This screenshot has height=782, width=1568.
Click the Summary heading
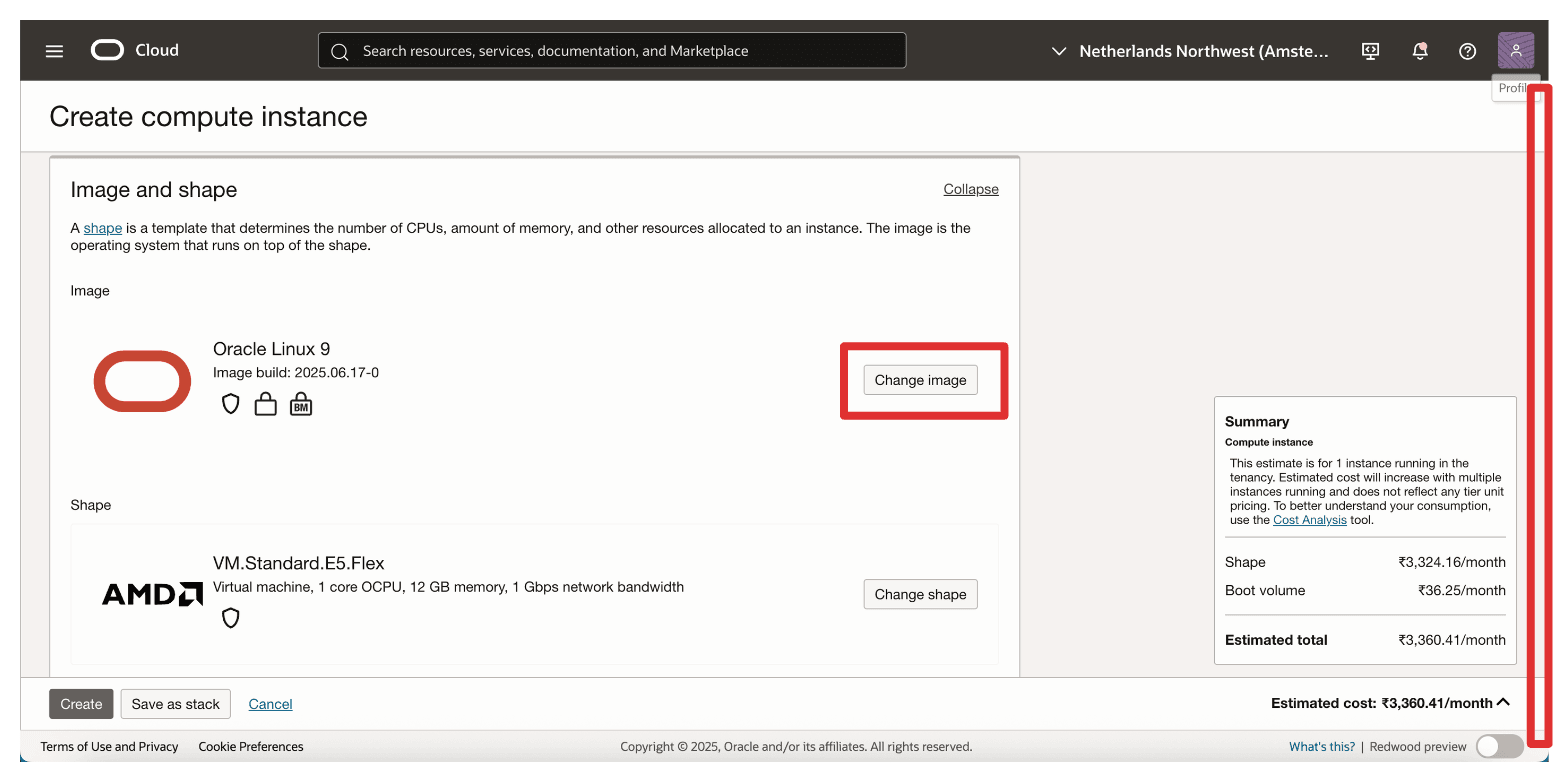pos(1257,422)
